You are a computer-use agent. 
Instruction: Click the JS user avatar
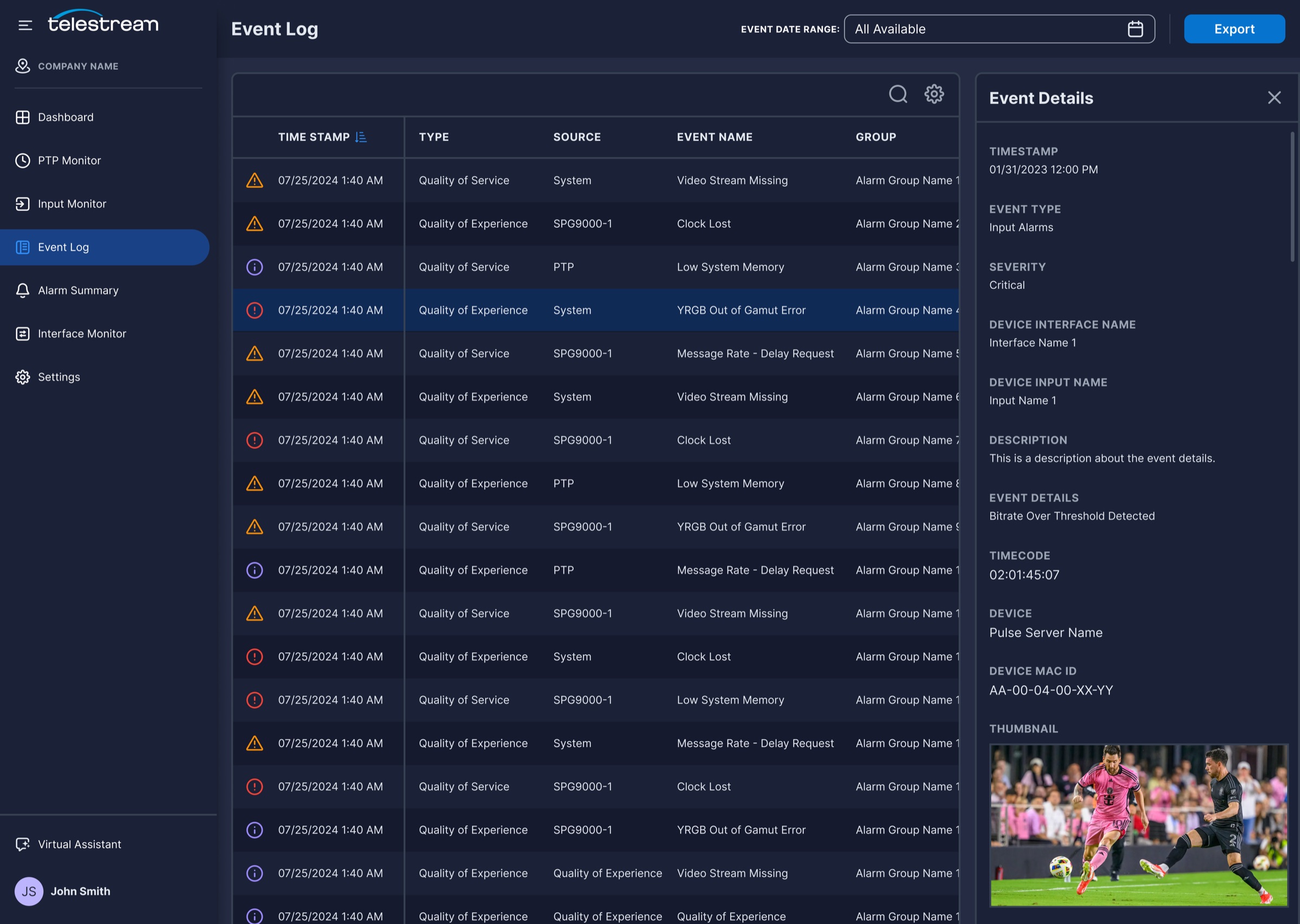click(29, 891)
